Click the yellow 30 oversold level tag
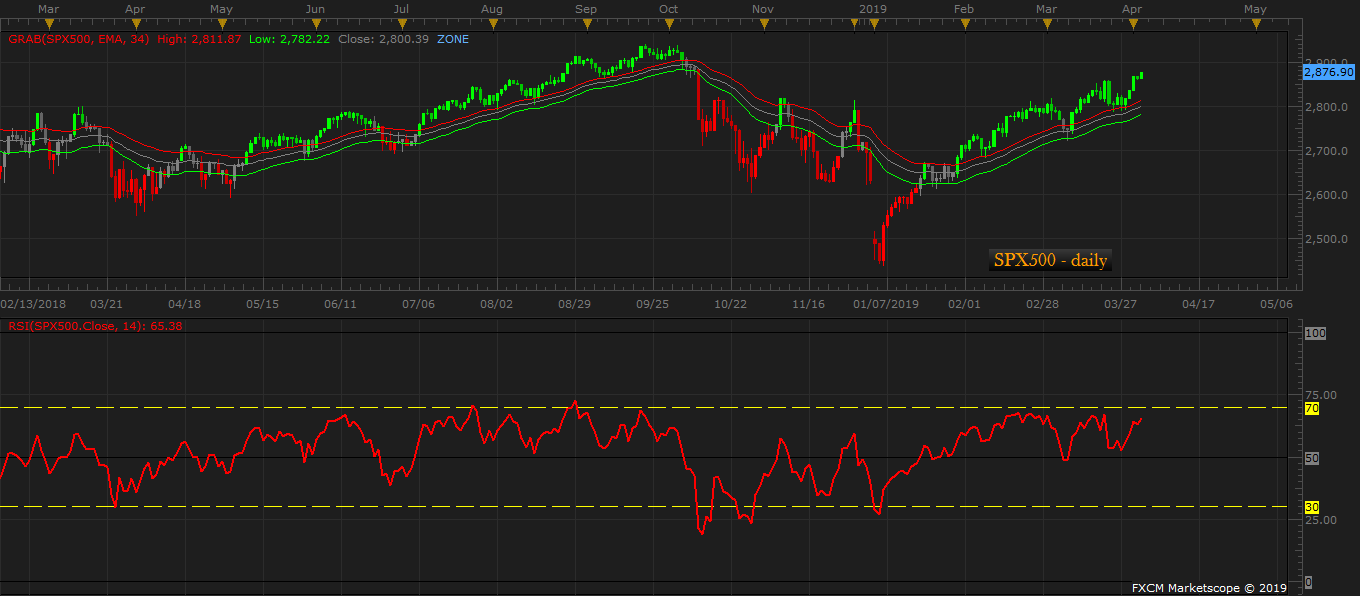 pyautogui.click(x=1312, y=507)
